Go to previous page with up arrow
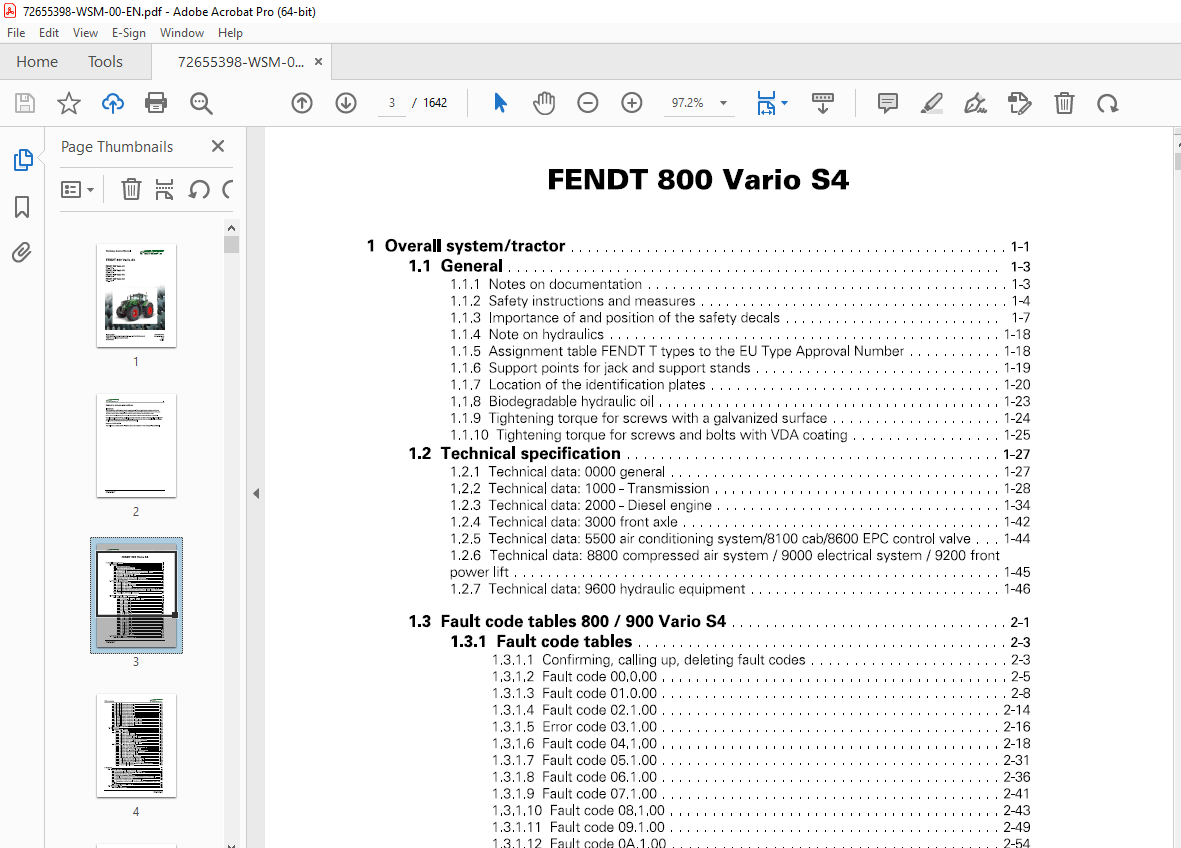1181x848 pixels. click(x=302, y=103)
